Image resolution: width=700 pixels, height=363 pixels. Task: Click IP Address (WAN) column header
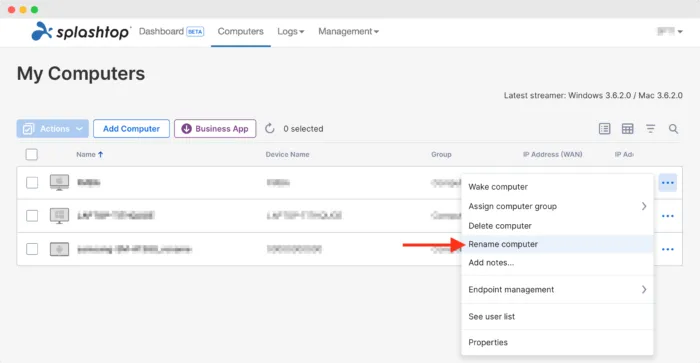(x=553, y=154)
